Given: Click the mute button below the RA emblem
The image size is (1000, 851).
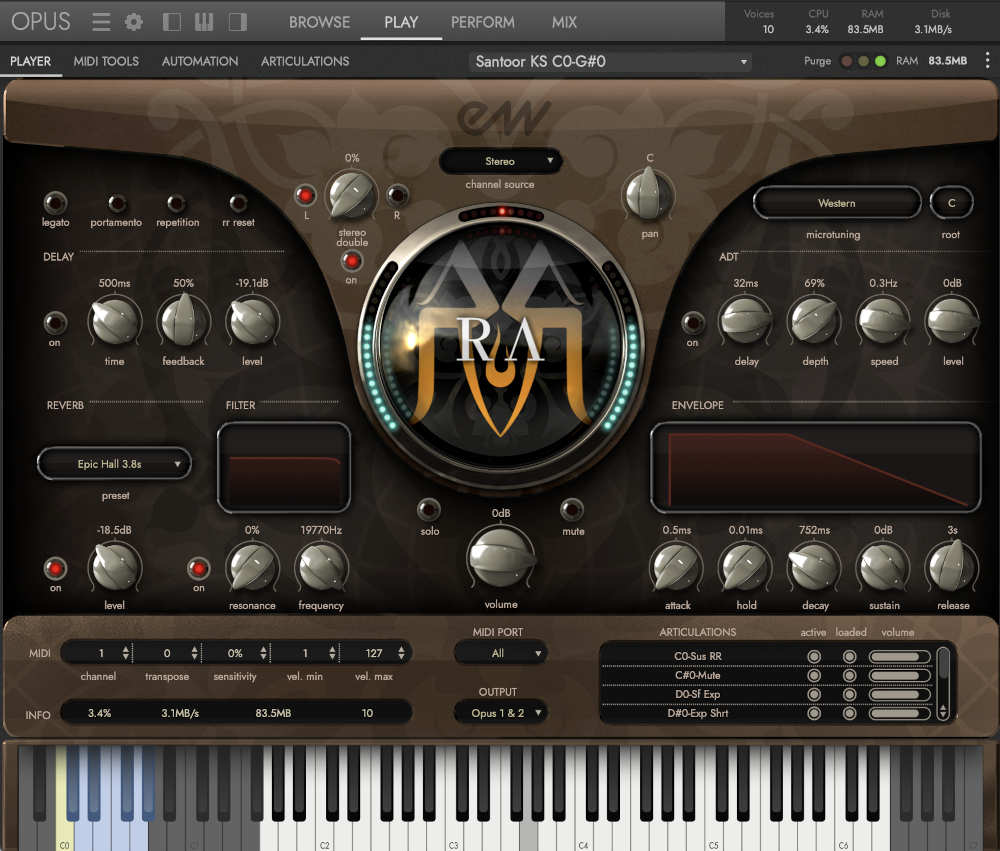Looking at the screenshot, I should 572,509.
